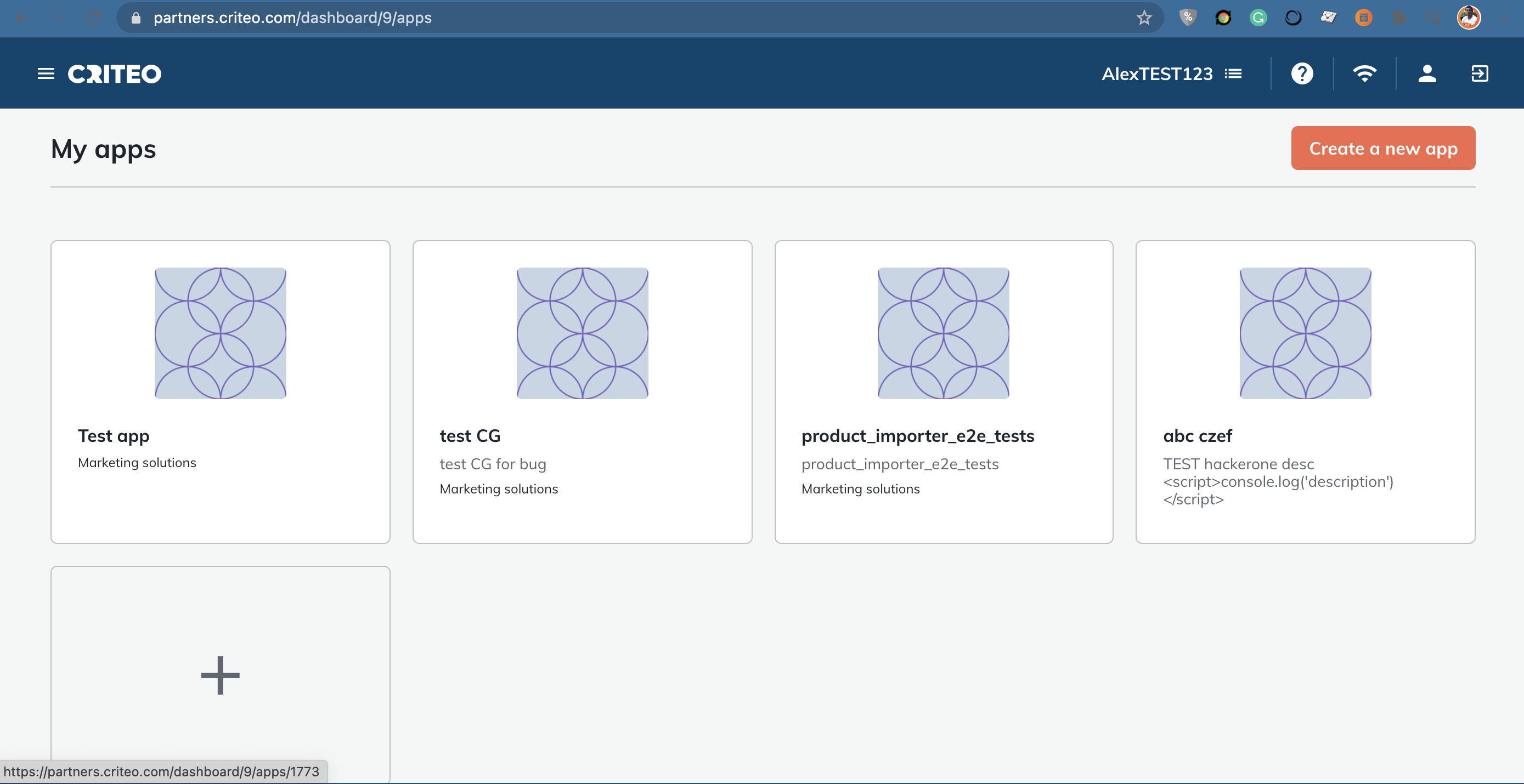Click the Grammarly extension icon

pos(1258,18)
